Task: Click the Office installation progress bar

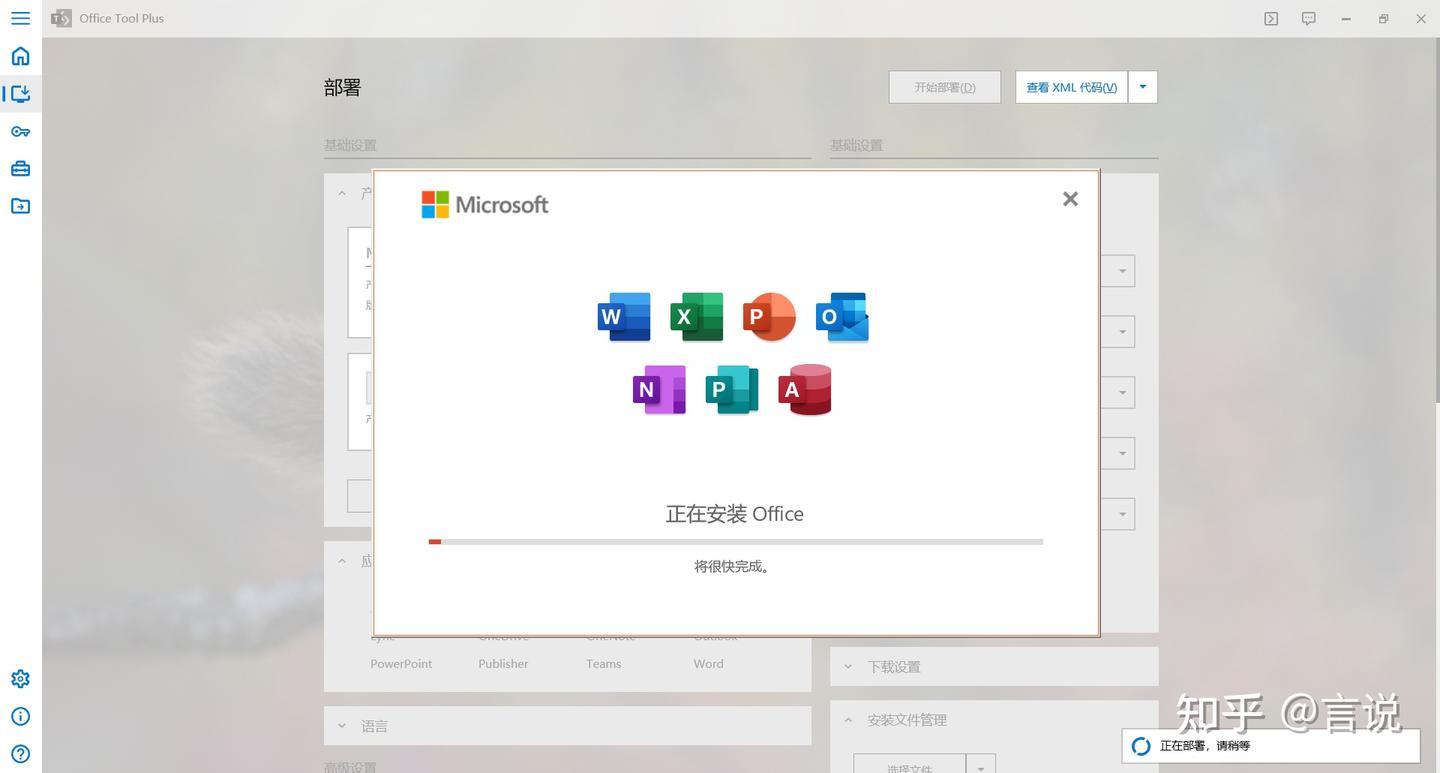Action: pyautogui.click(x=735, y=541)
